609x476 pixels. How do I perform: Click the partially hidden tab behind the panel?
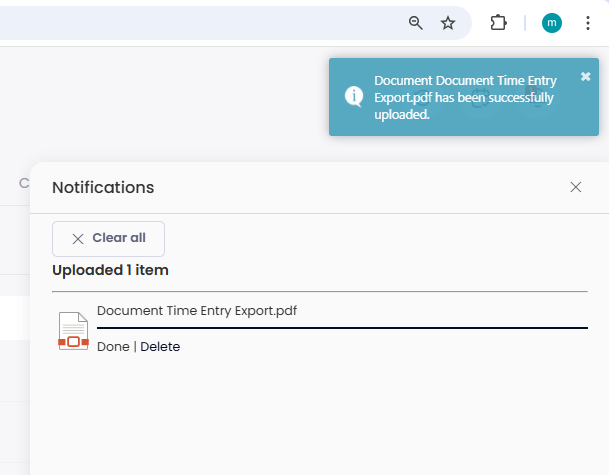click(x=22, y=183)
